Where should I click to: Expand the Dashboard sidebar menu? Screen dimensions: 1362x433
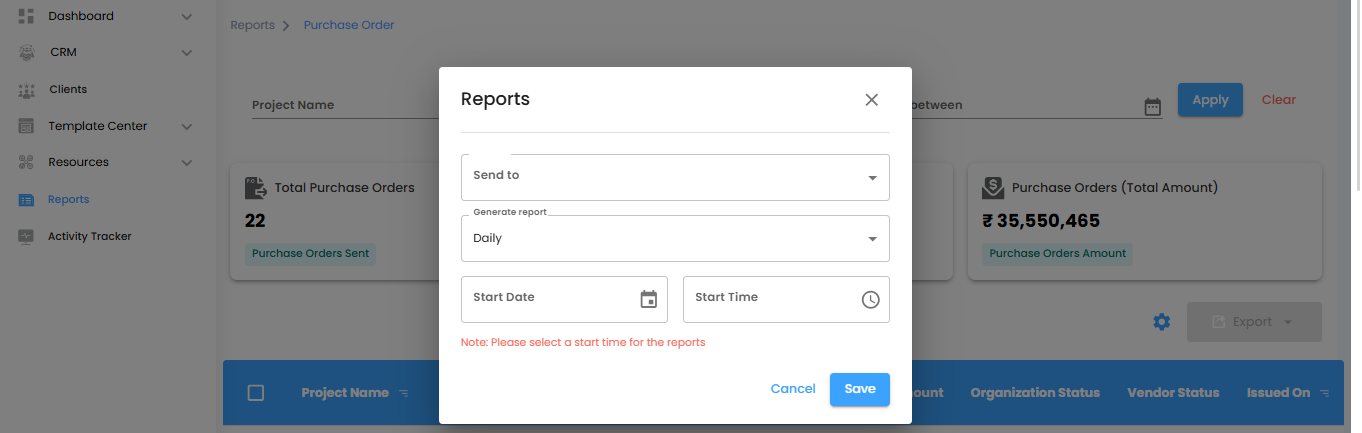tap(186, 16)
